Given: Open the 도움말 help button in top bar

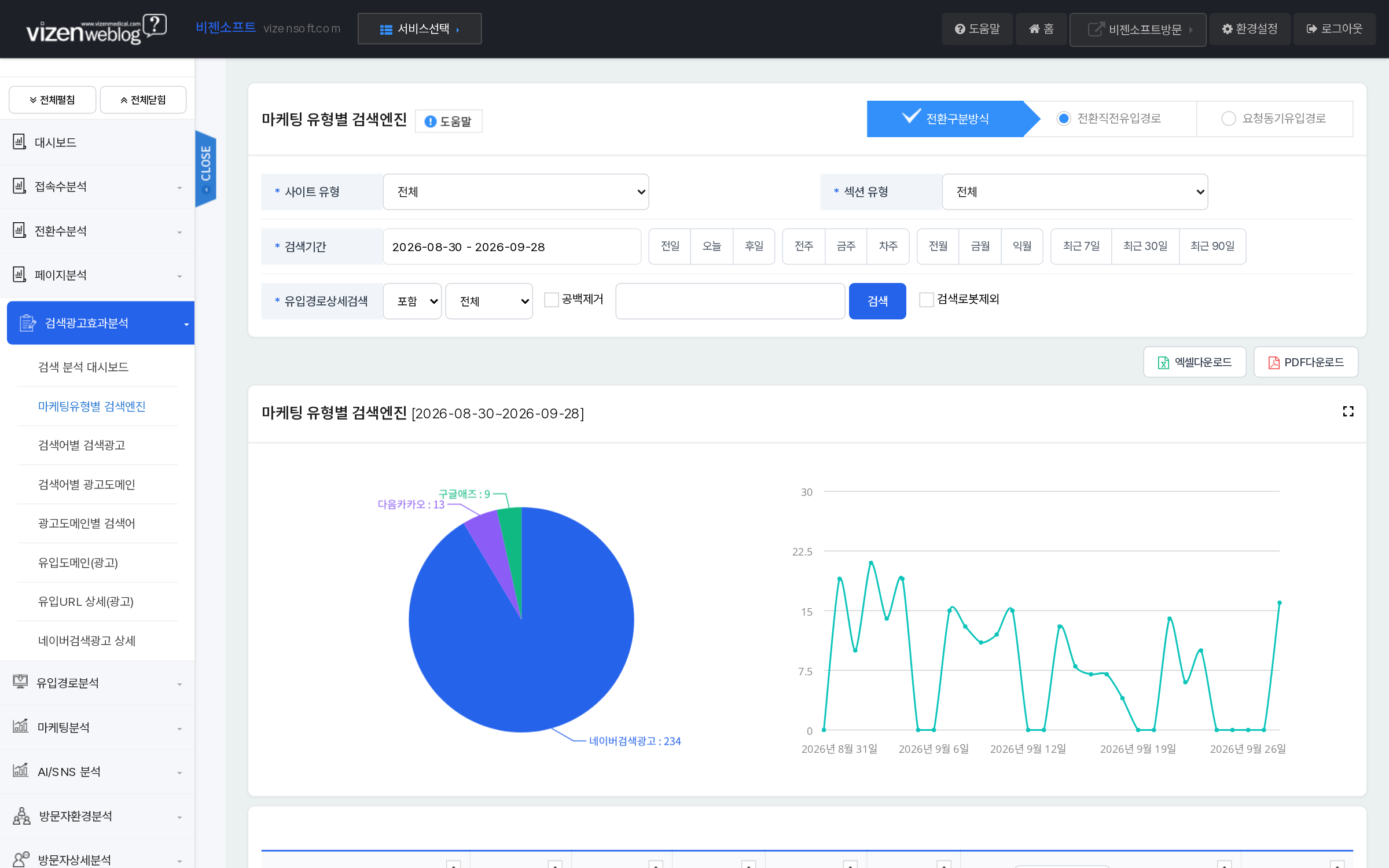Looking at the screenshot, I should click(977, 29).
